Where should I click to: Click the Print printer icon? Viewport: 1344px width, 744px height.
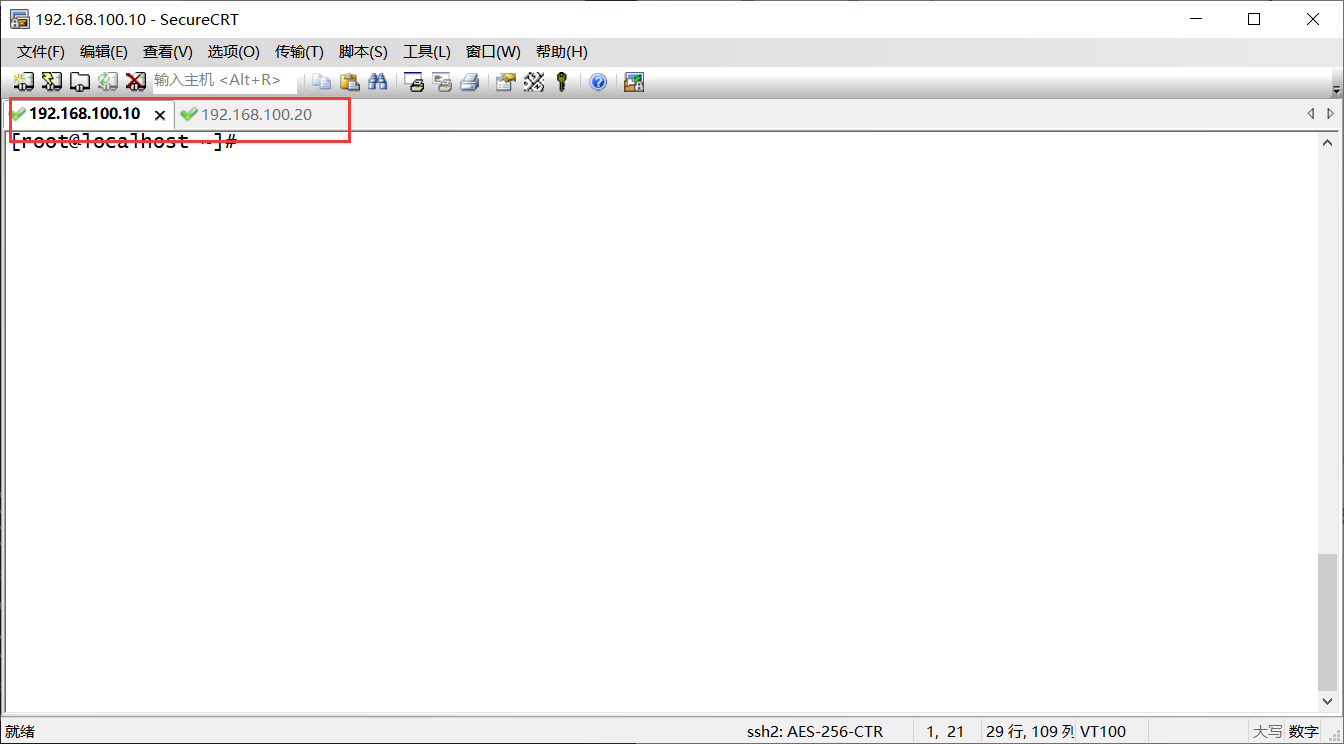tap(470, 82)
